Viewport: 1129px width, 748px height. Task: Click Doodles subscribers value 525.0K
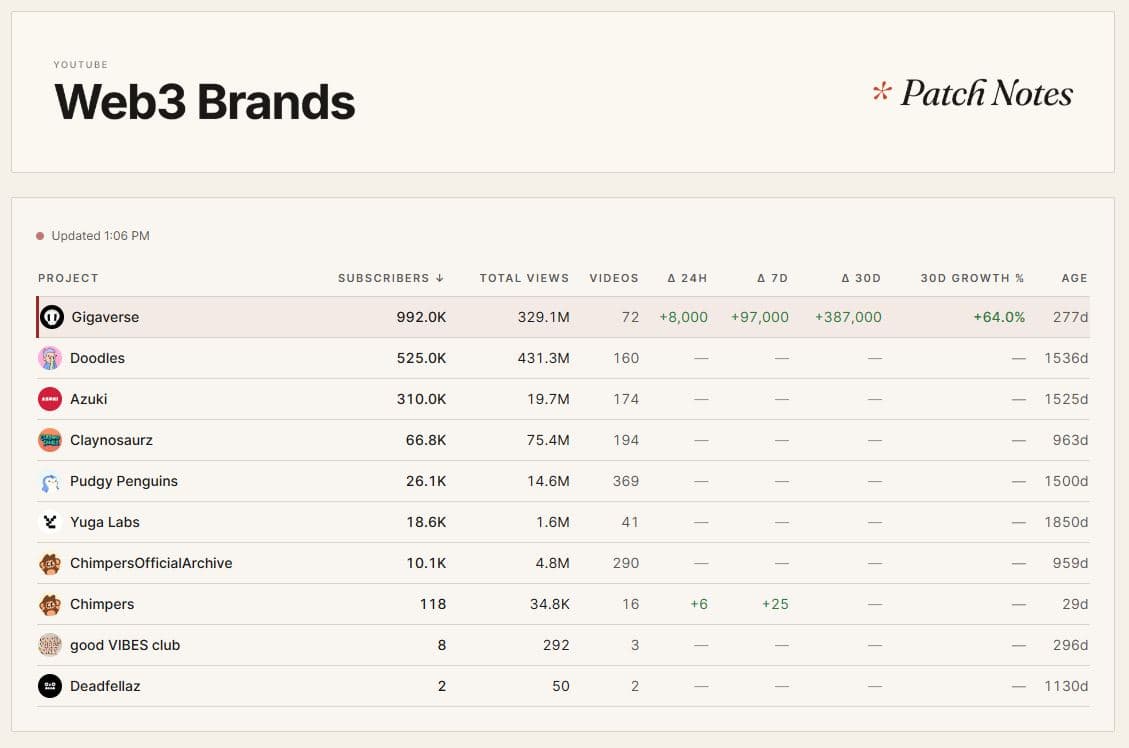[421, 358]
